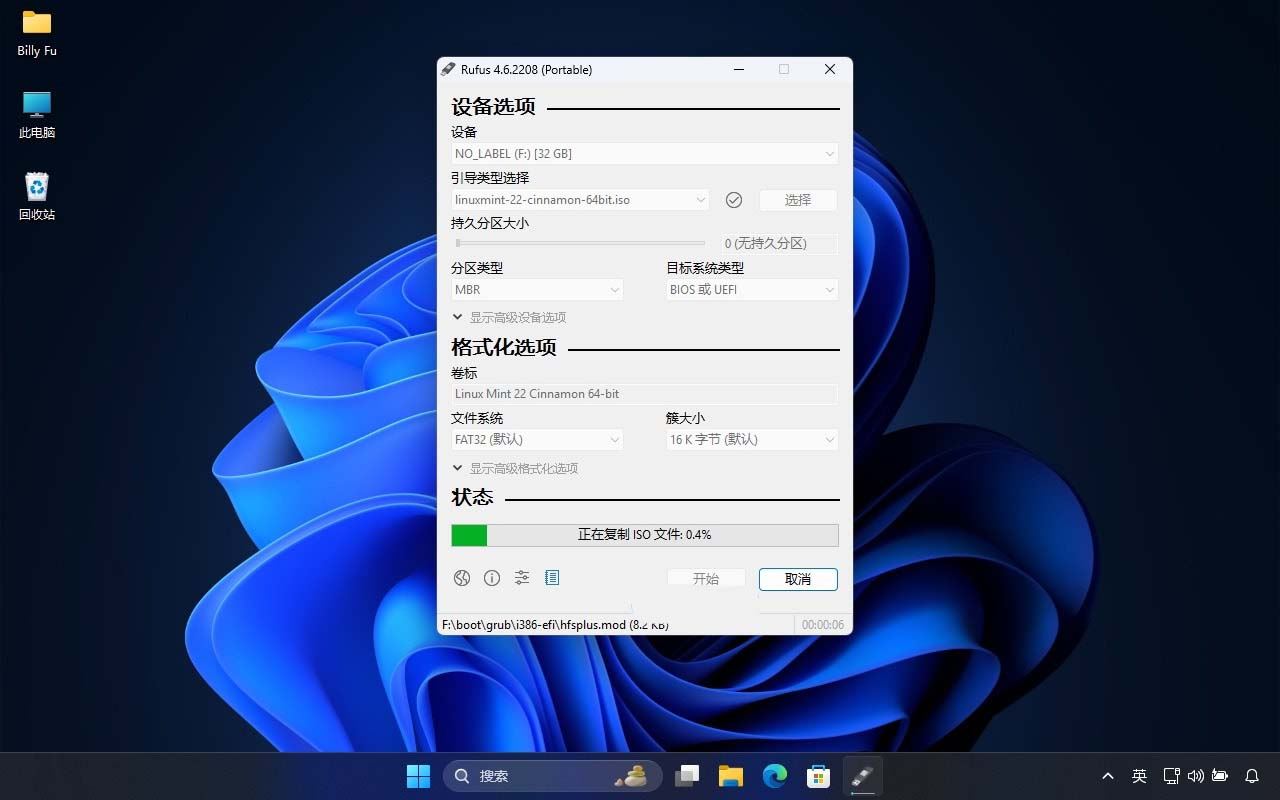Viewport: 1280px width, 800px height.
Task: Launch Microsoft Edge from the taskbar
Action: pyautogui.click(x=774, y=775)
